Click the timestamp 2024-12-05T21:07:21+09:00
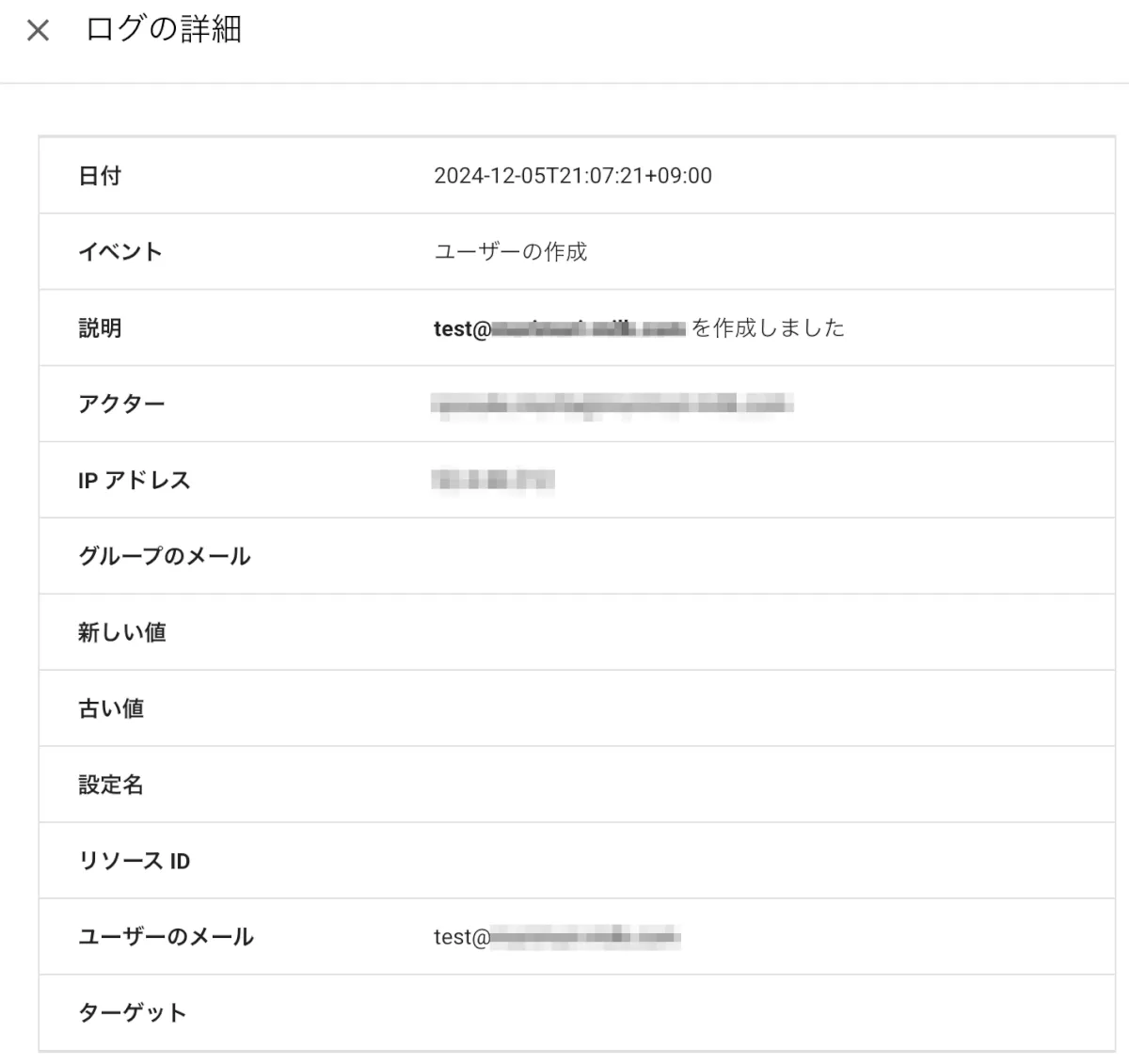This screenshot has height=1064, width=1129. tap(572, 176)
